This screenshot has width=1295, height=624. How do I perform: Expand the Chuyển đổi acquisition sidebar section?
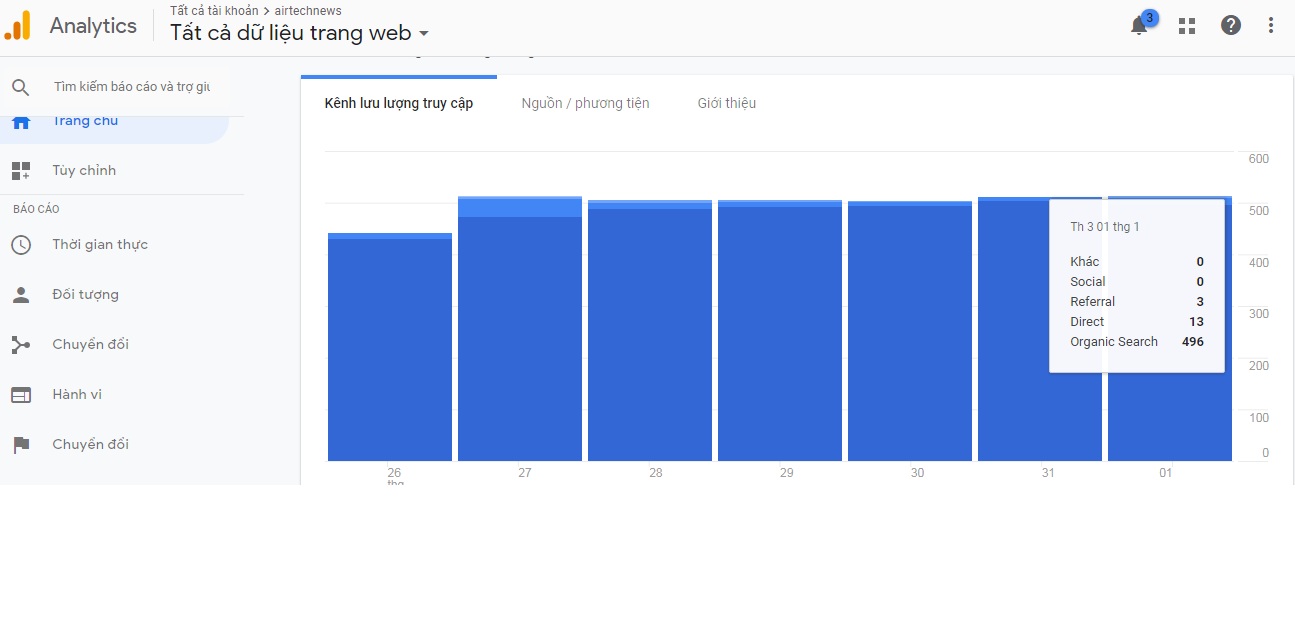(90, 345)
